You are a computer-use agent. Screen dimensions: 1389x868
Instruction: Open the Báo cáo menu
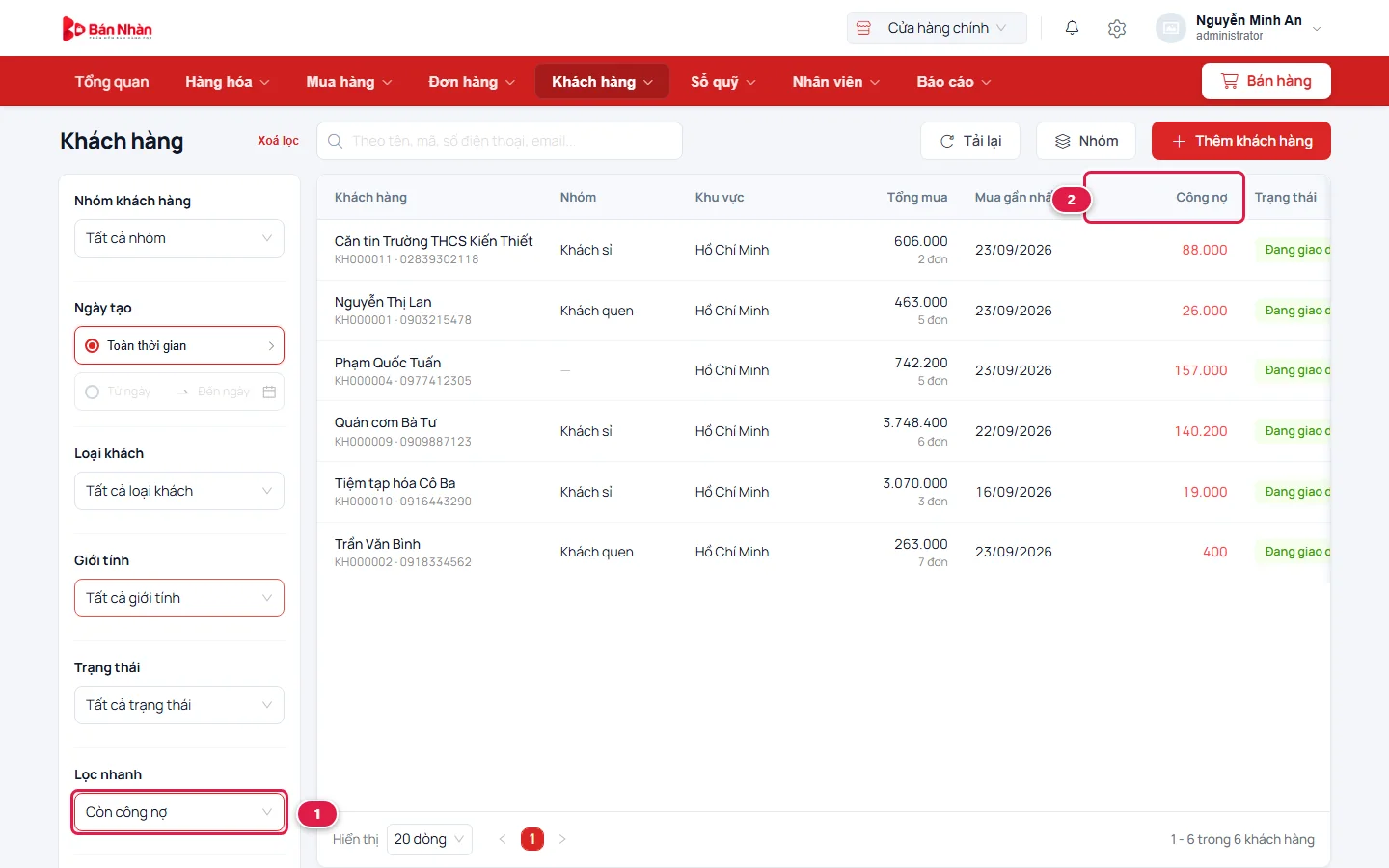pos(953,82)
